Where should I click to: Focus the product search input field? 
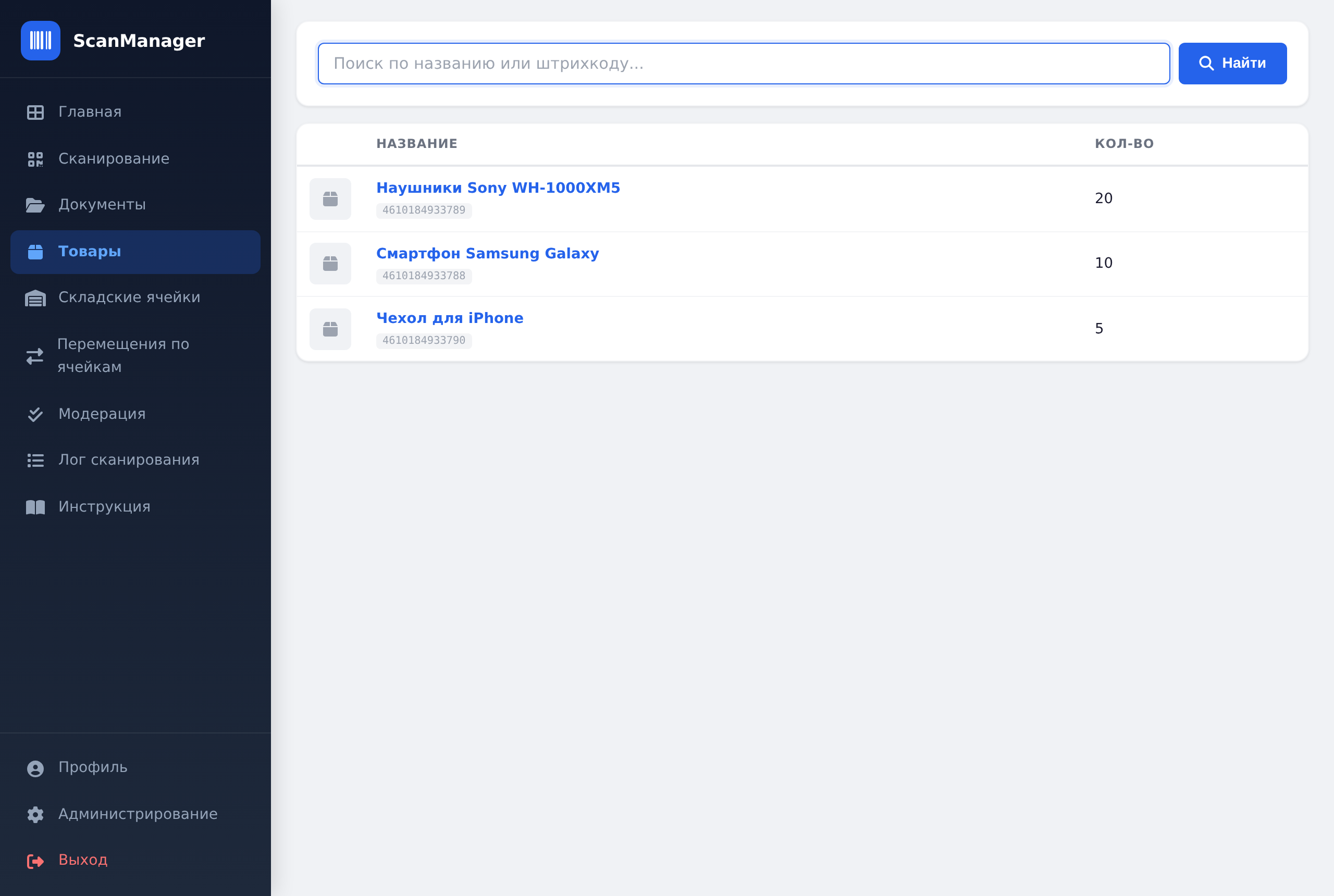tap(744, 64)
